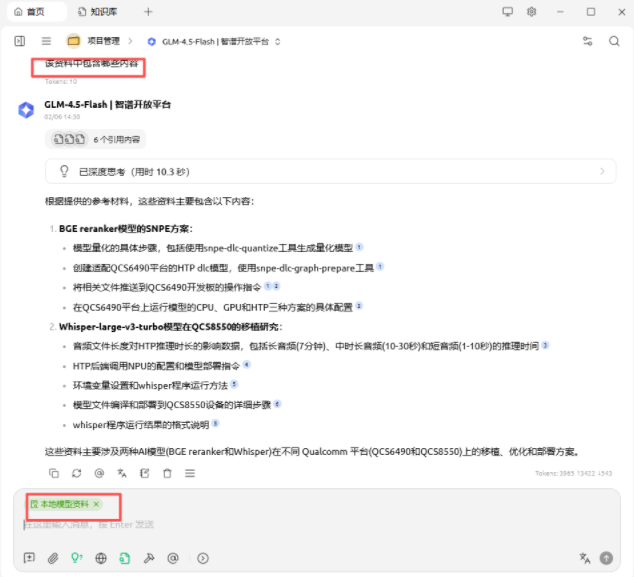Open the 项目管理 assistant folder
This screenshot has width=634, height=577.
pyautogui.click(x=93, y=41)
